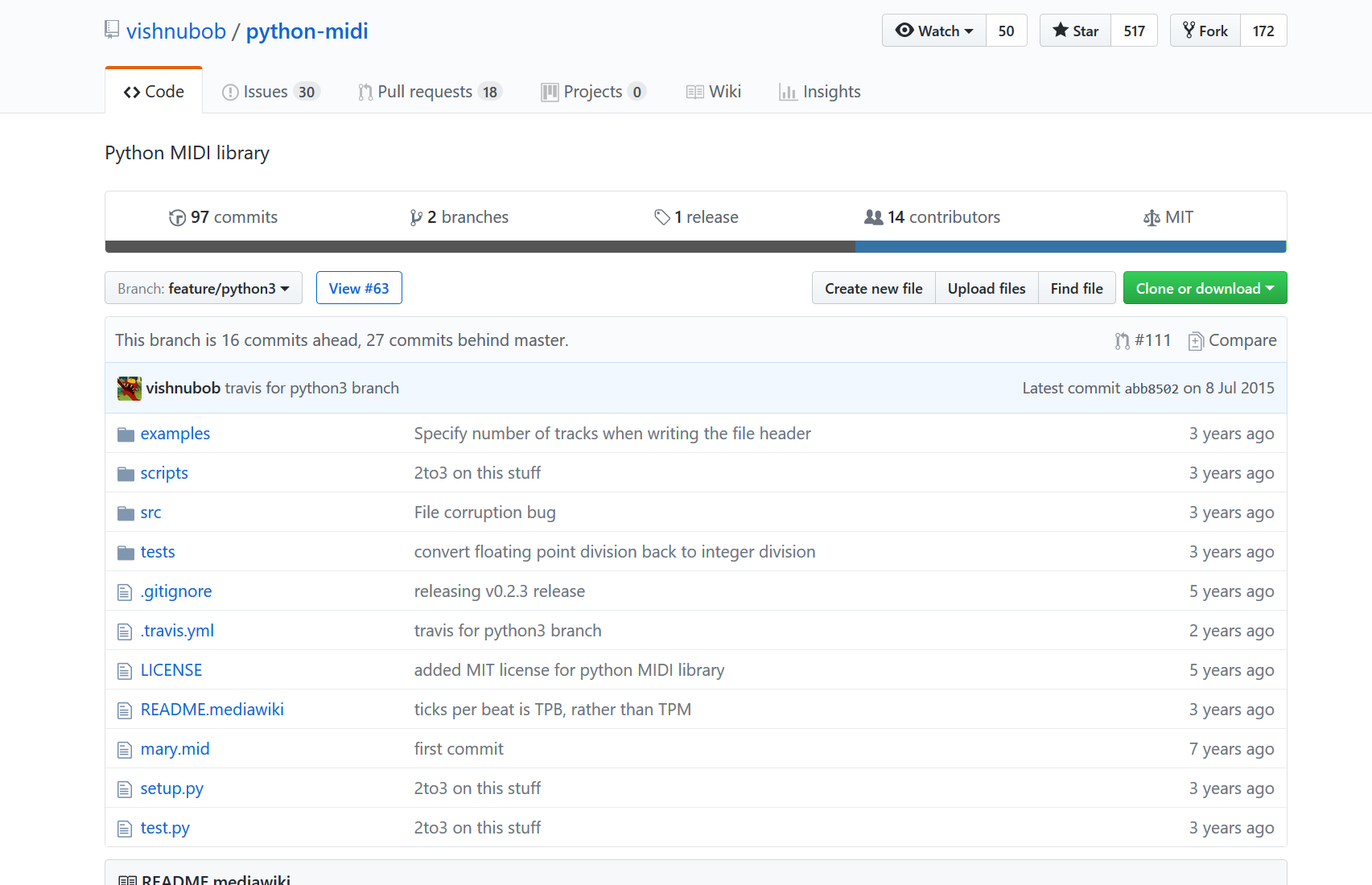
Task: Fork the python-midi repository
Action: [x=1205, y=31]
